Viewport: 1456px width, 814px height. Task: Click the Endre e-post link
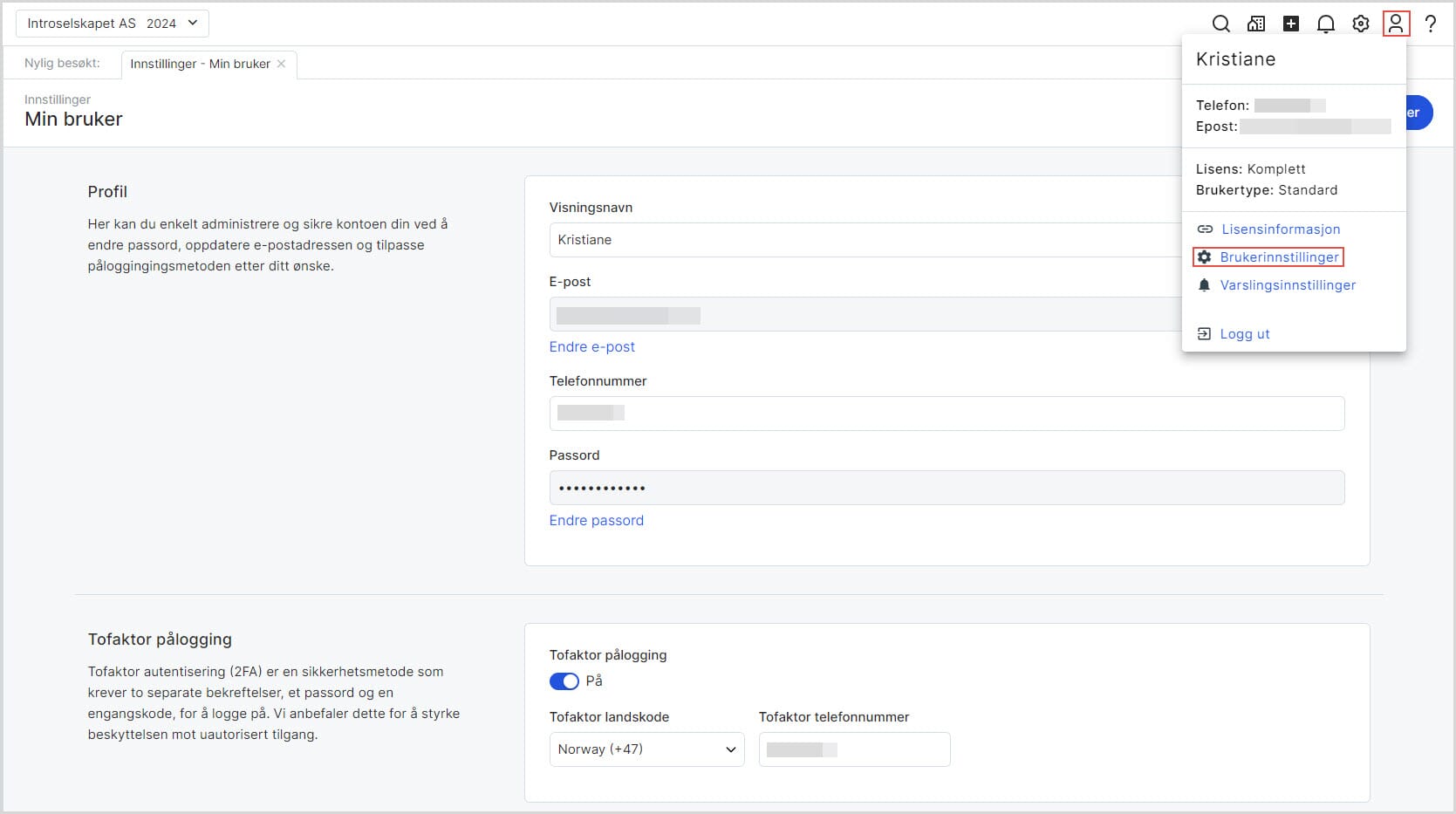(x=591, y=347)
